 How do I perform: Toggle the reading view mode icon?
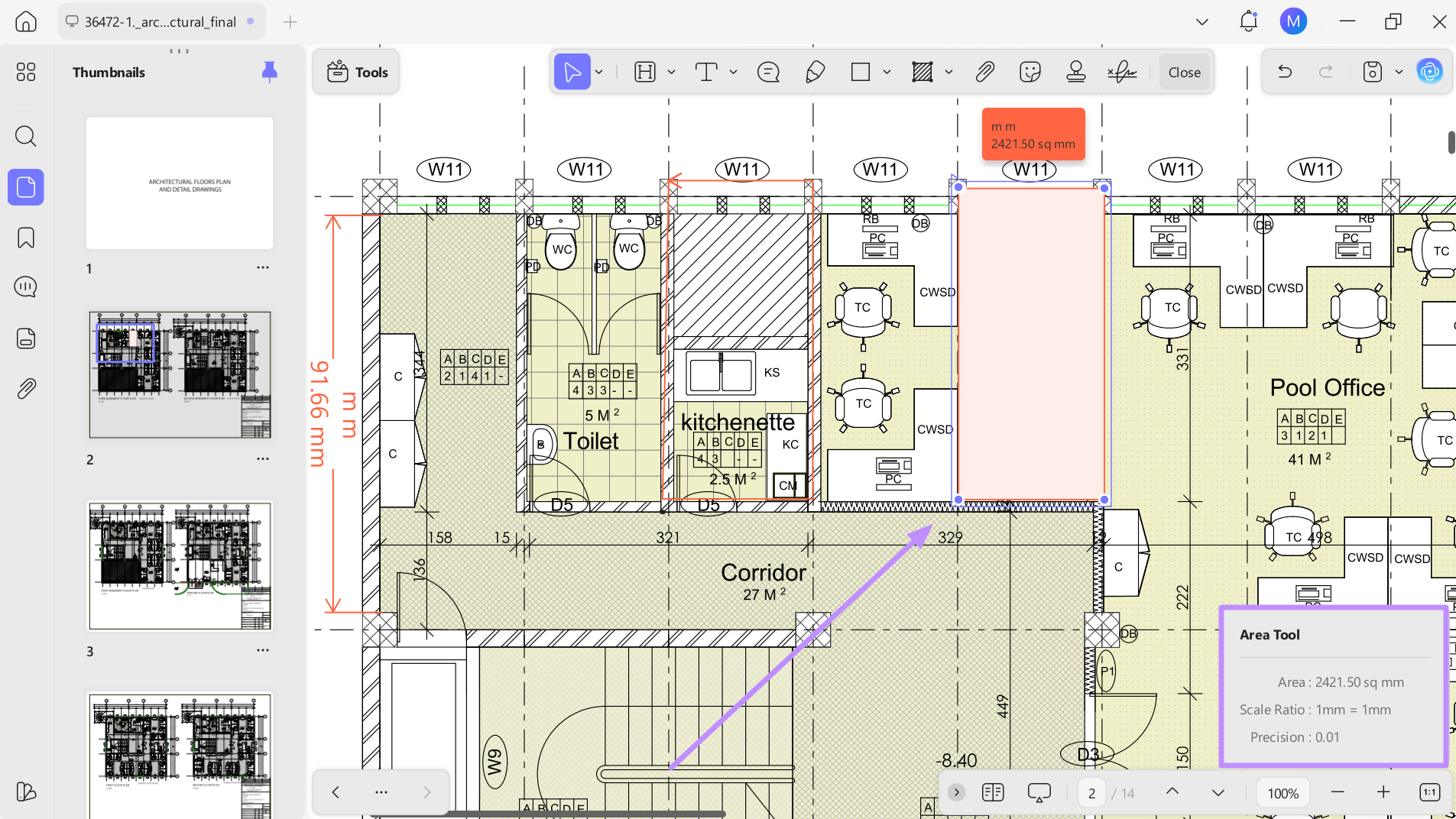point(993,792)
